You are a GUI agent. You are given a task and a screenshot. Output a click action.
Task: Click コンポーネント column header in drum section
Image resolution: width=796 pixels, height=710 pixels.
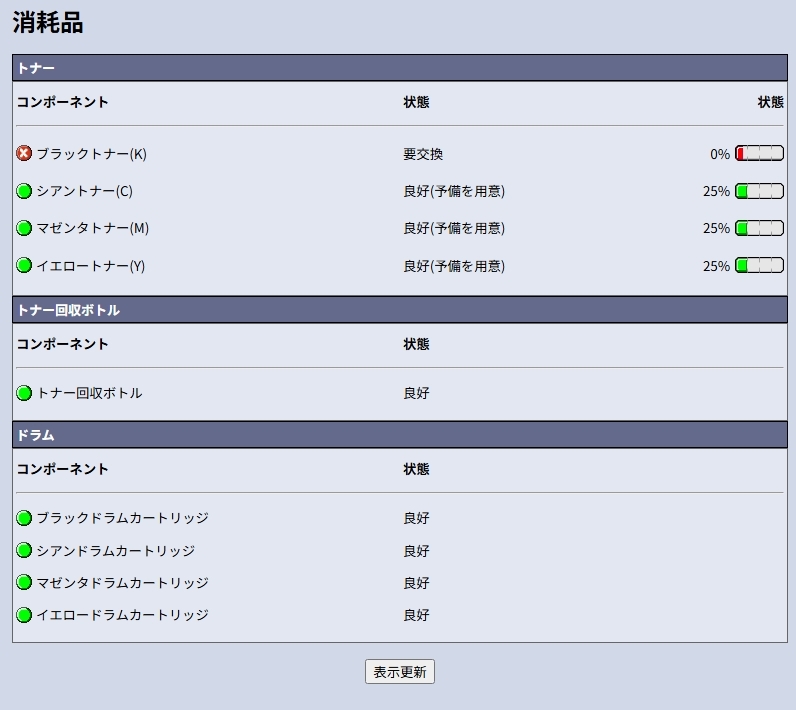[x=62, y=469]
